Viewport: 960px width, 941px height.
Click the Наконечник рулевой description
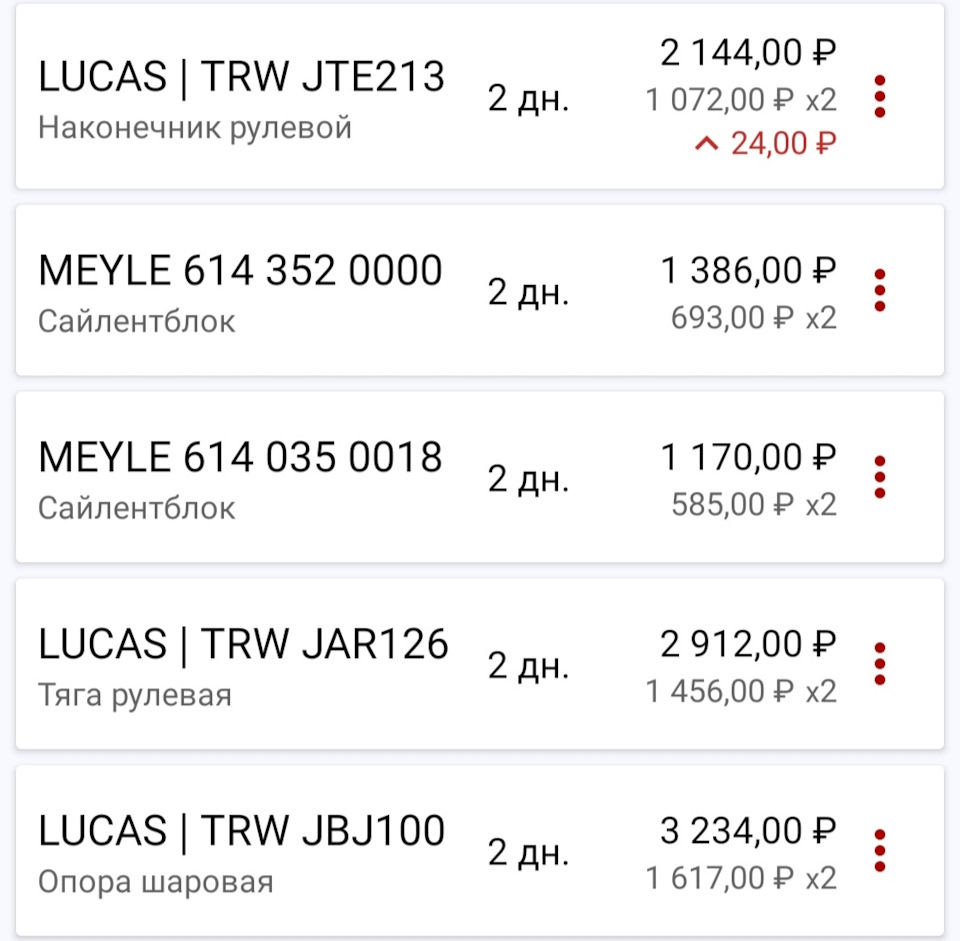pyautogui.click(x=195, y=128)
